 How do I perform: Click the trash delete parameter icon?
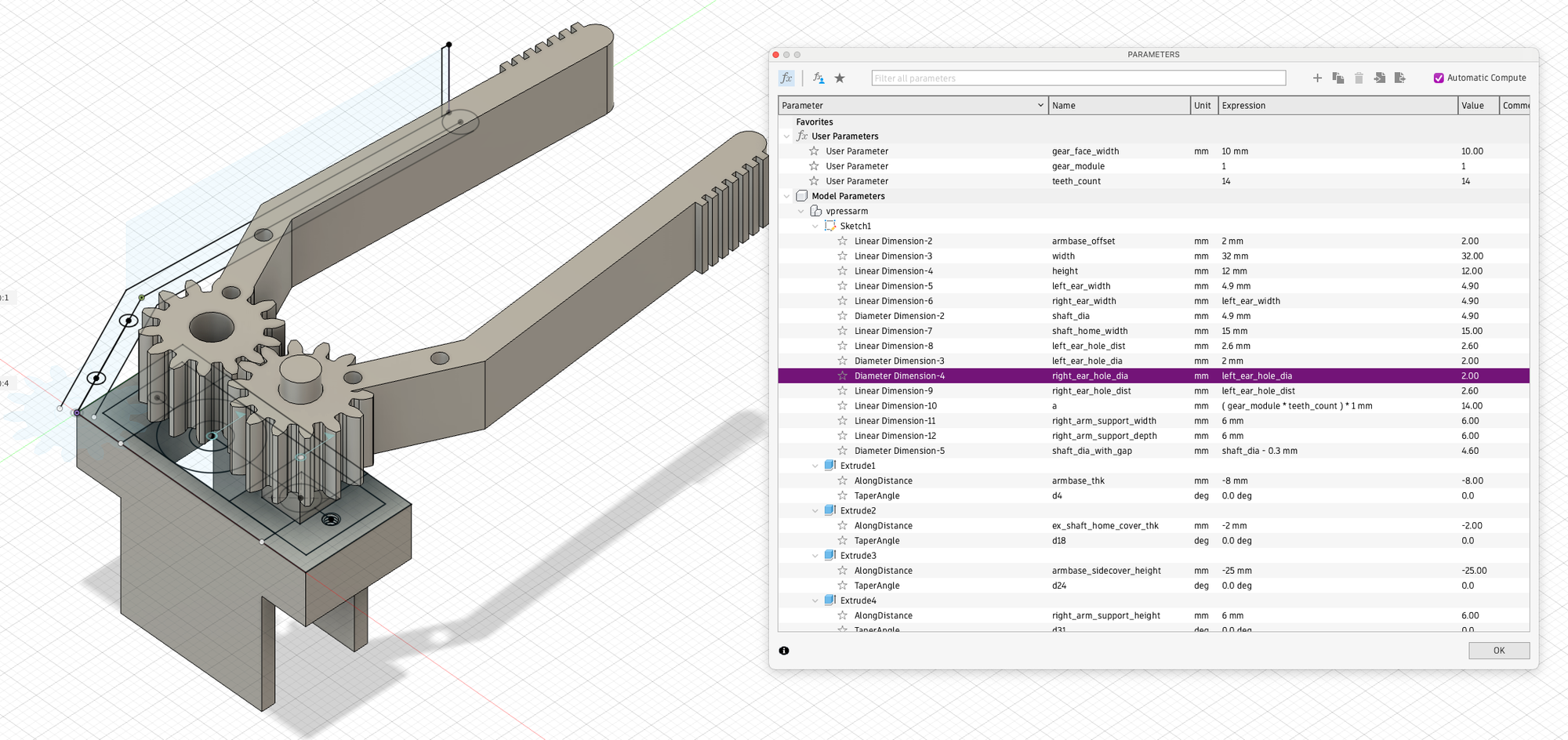[1359, 78]
